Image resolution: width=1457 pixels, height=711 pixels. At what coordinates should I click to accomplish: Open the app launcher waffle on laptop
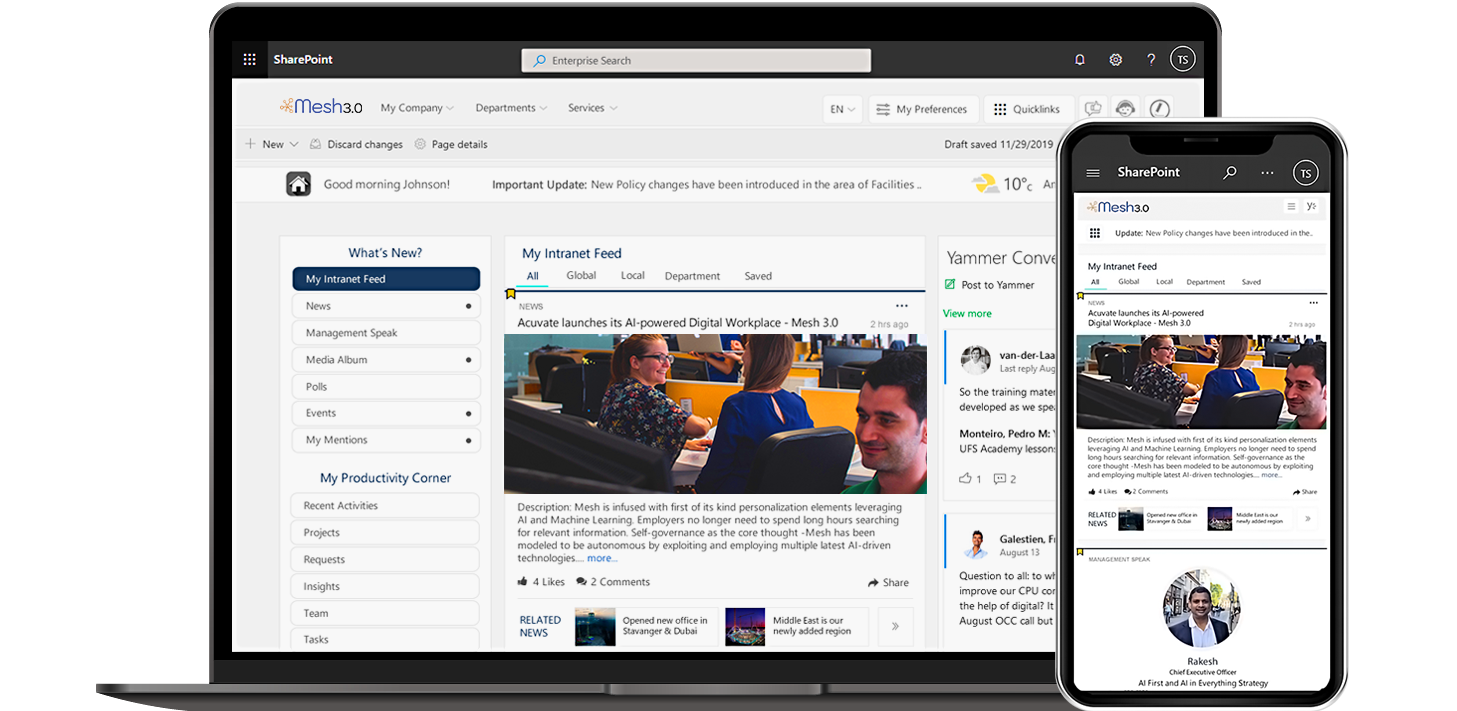(250, 60)
